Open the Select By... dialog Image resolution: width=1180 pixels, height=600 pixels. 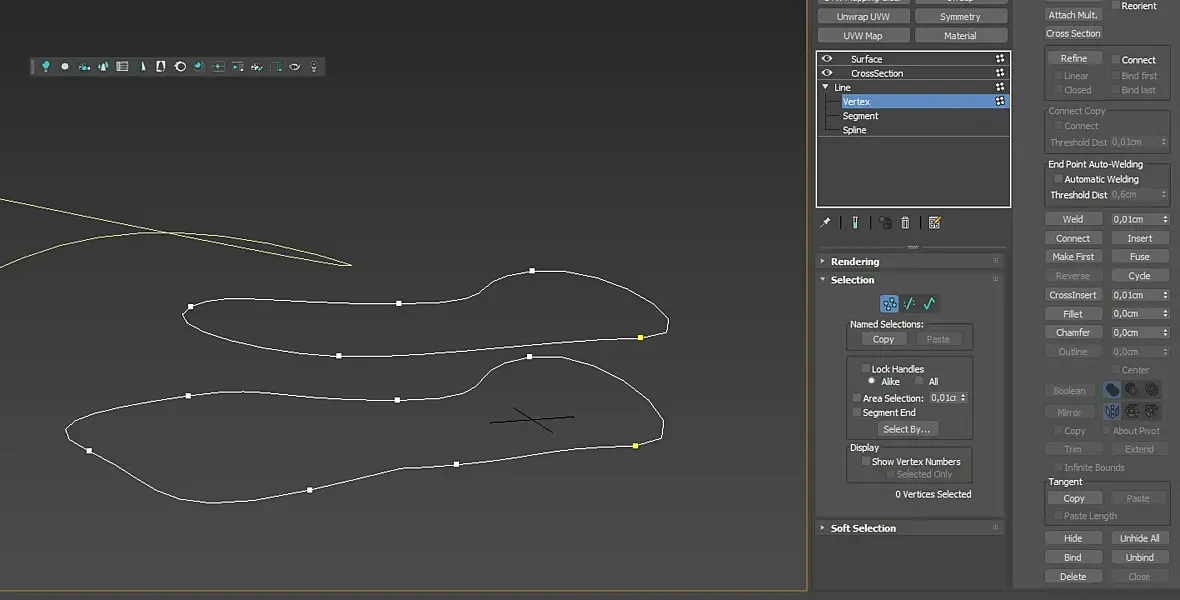906,429
